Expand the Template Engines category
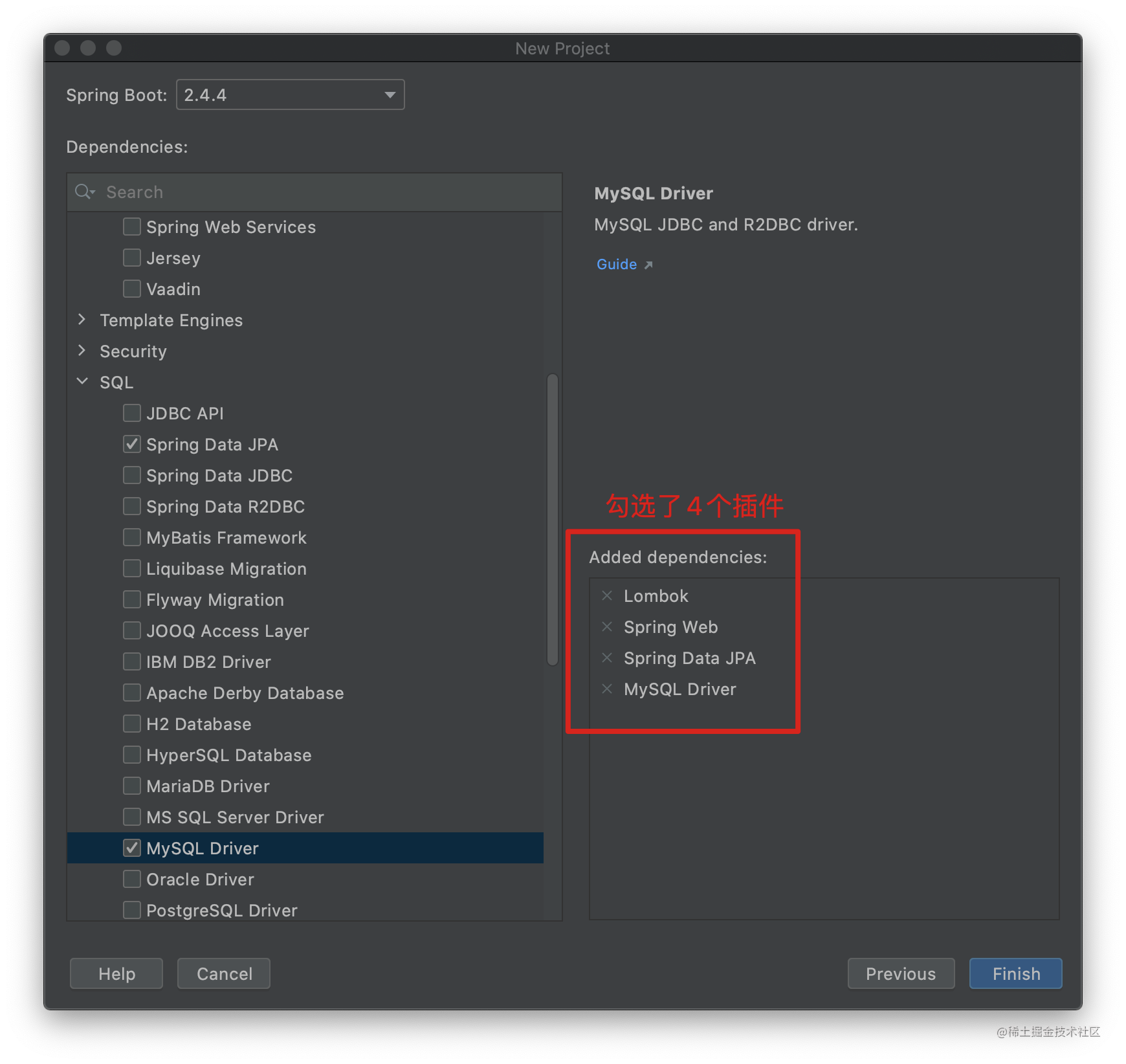 point(82,319)
